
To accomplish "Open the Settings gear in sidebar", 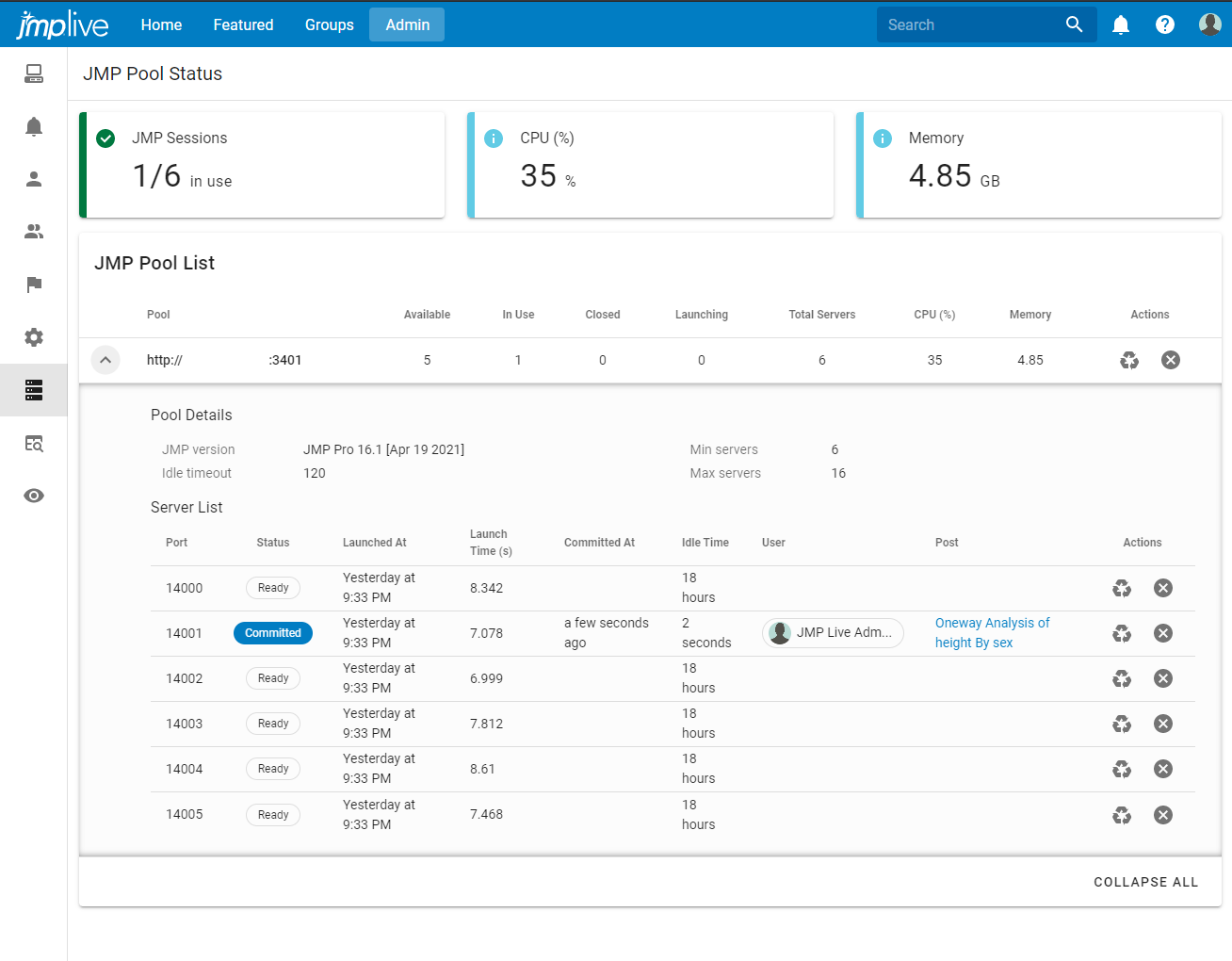I will tap(34, 337).
